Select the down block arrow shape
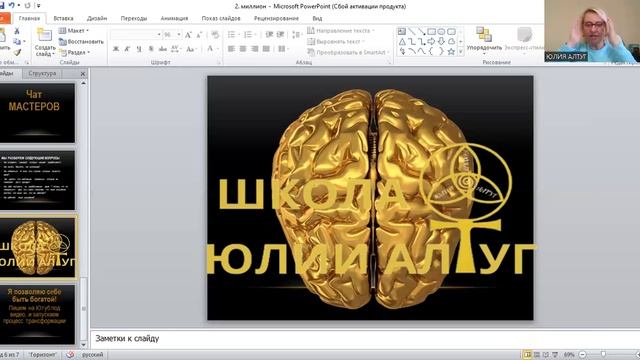This screenshot has height=360, width=640. tap(441, 41)
